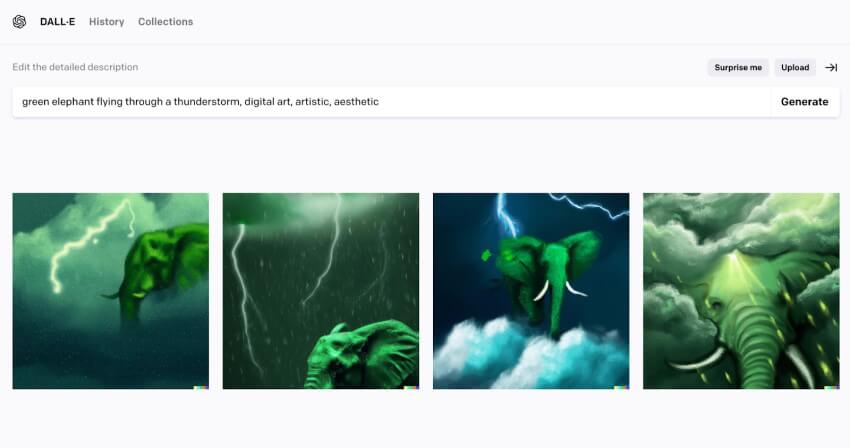850x448 pixels.
Task: Click the Upload button
Action: click(795, 67)
